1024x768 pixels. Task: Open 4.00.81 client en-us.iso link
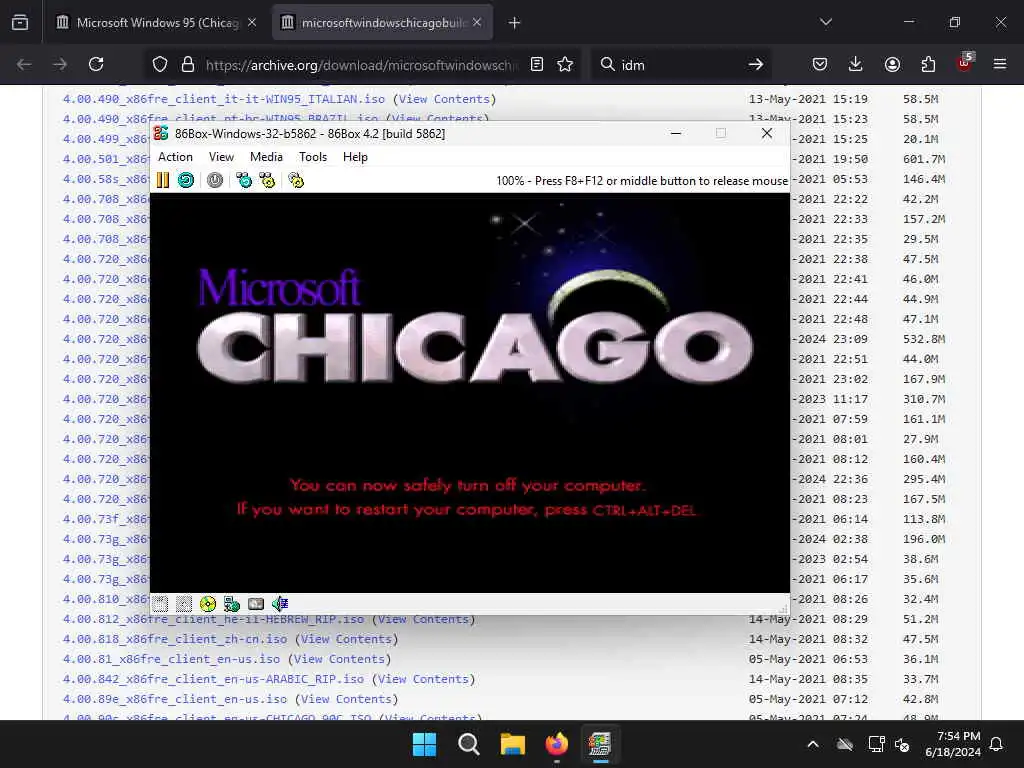pos(171,660)
